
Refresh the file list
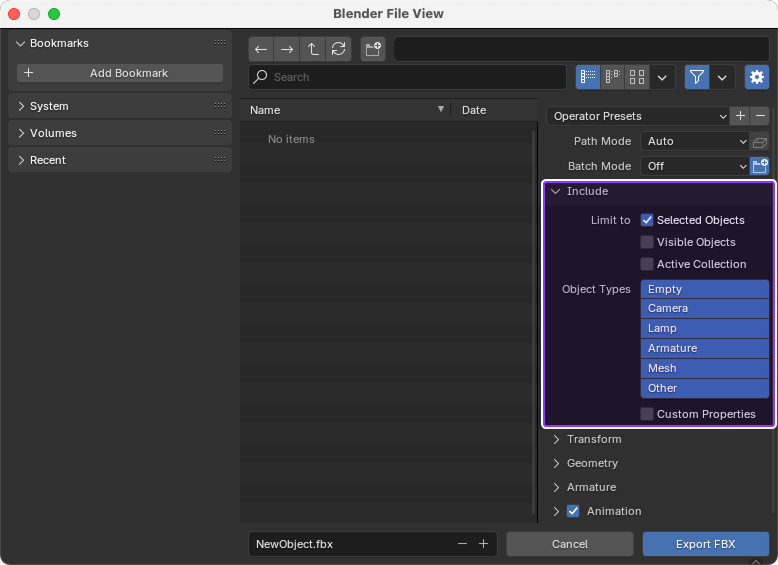338,49
